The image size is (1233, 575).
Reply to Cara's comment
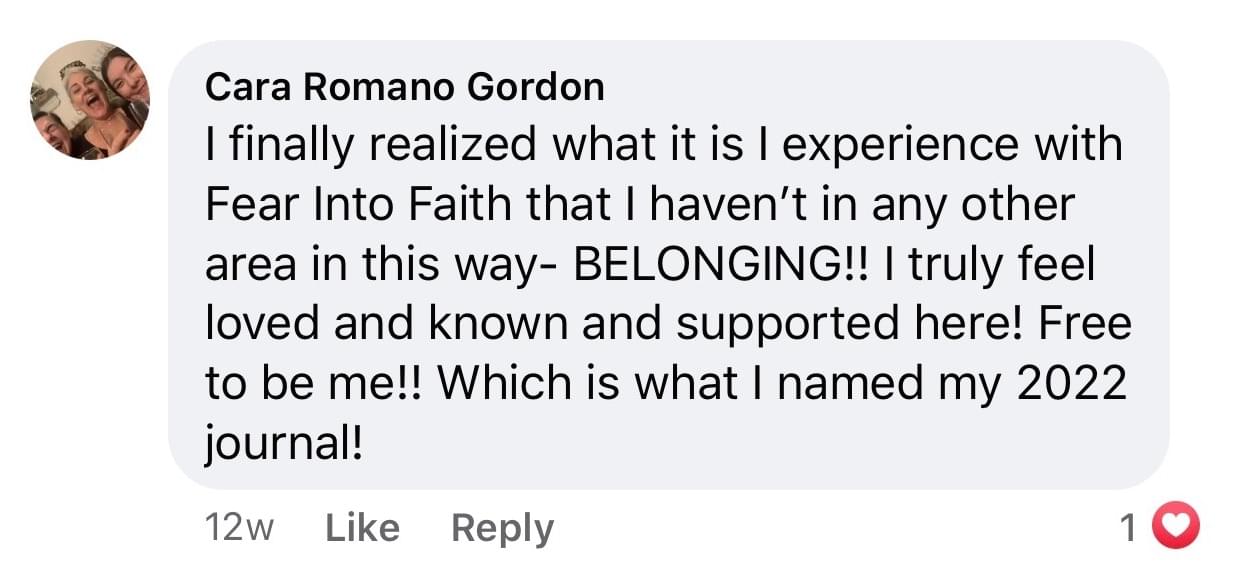(x=502, y=528)
